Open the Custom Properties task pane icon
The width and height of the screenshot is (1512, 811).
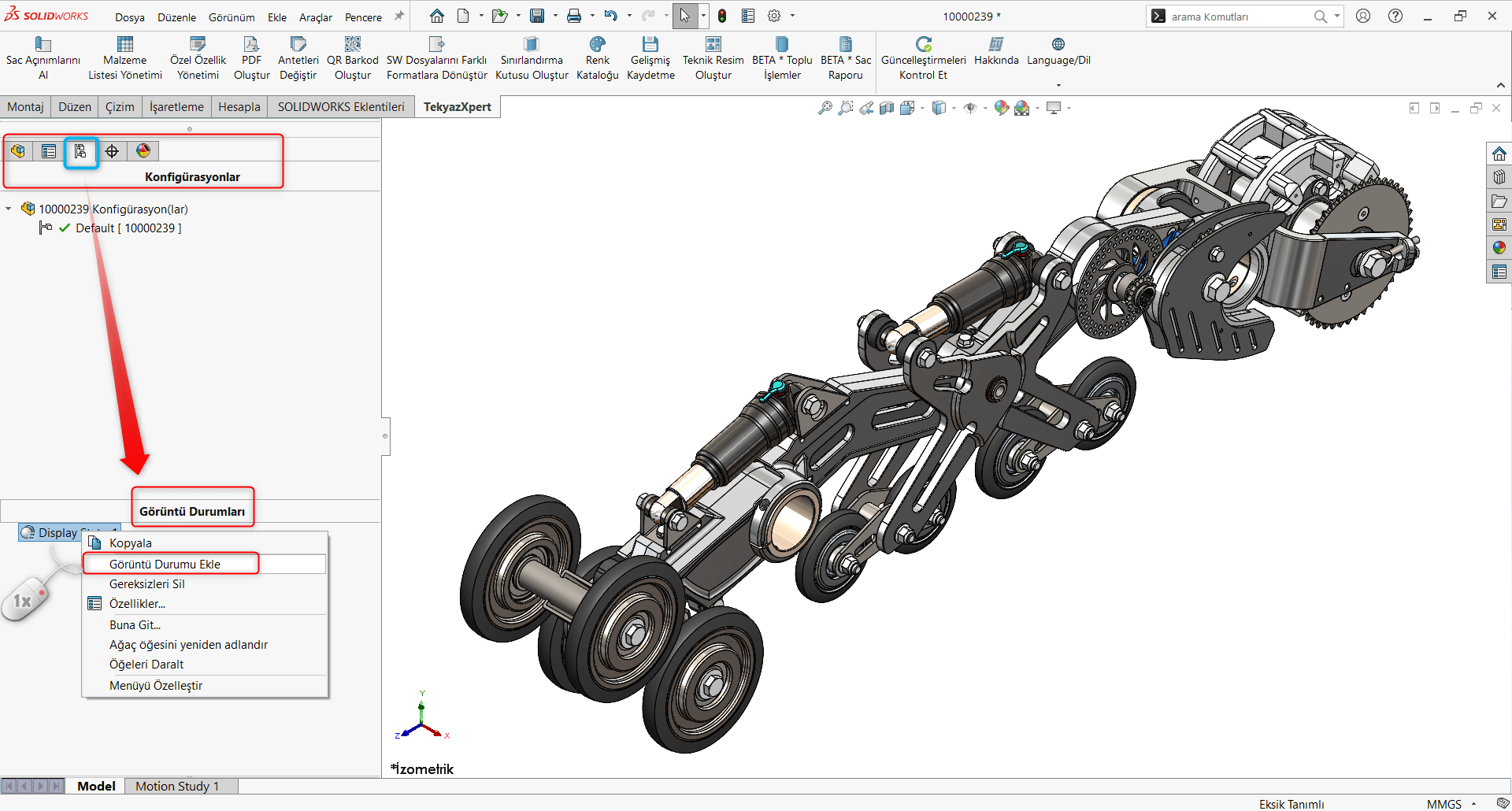(1499, 272)
